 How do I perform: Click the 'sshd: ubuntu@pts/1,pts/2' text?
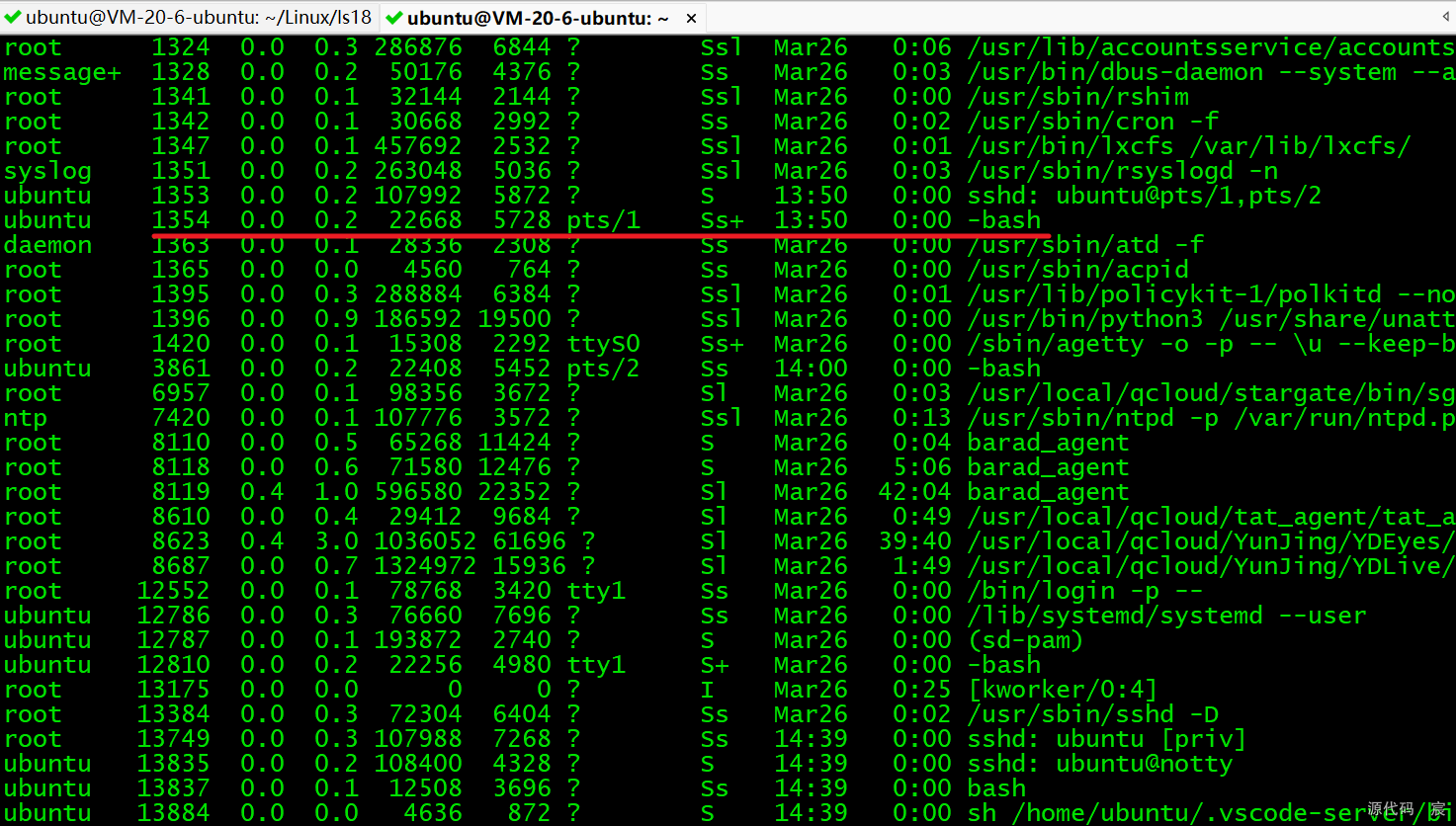pyautogui.click(x=1145, y=196)
